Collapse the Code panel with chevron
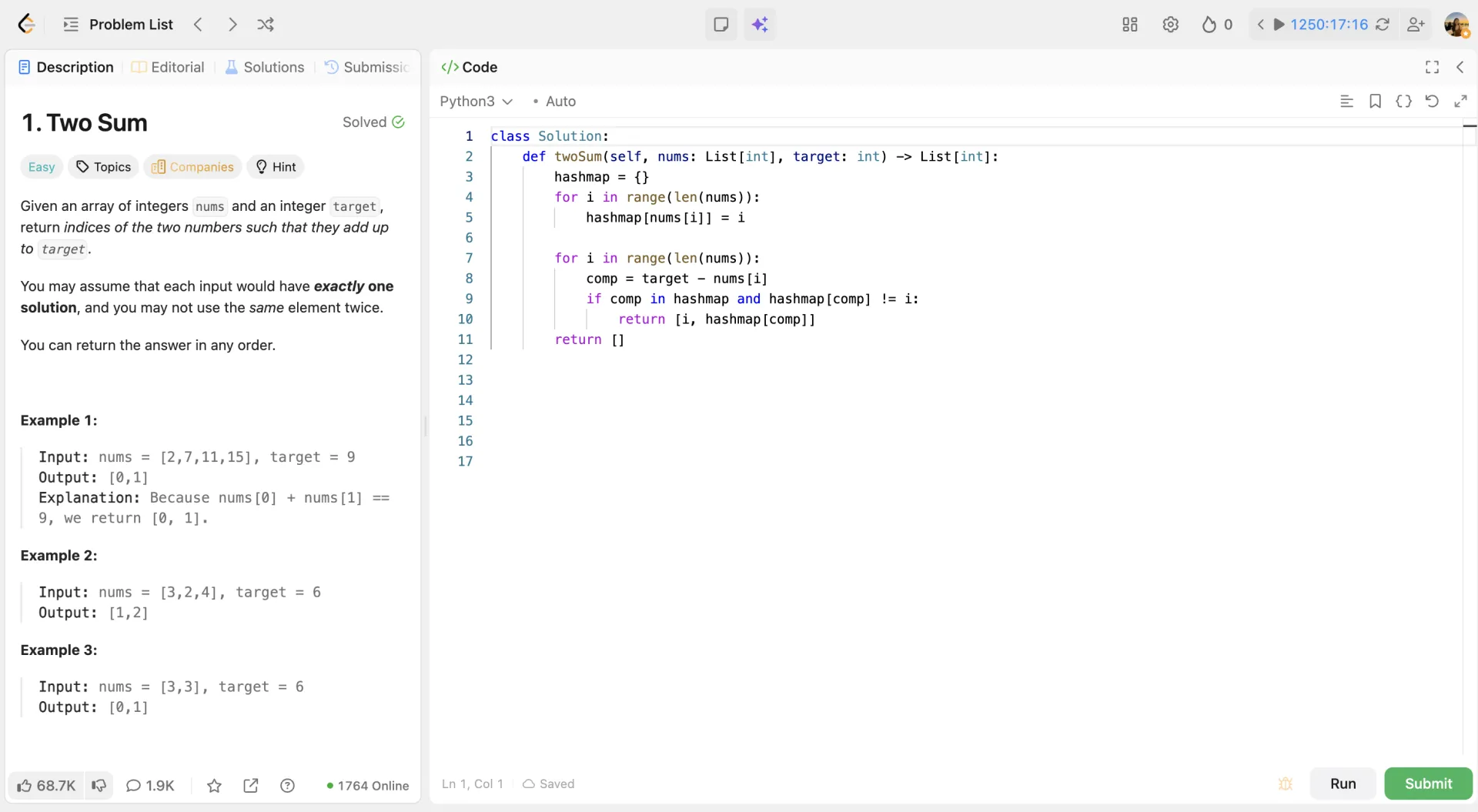1478x812 pixels. pyautogui.click(x=1460, y=67)
